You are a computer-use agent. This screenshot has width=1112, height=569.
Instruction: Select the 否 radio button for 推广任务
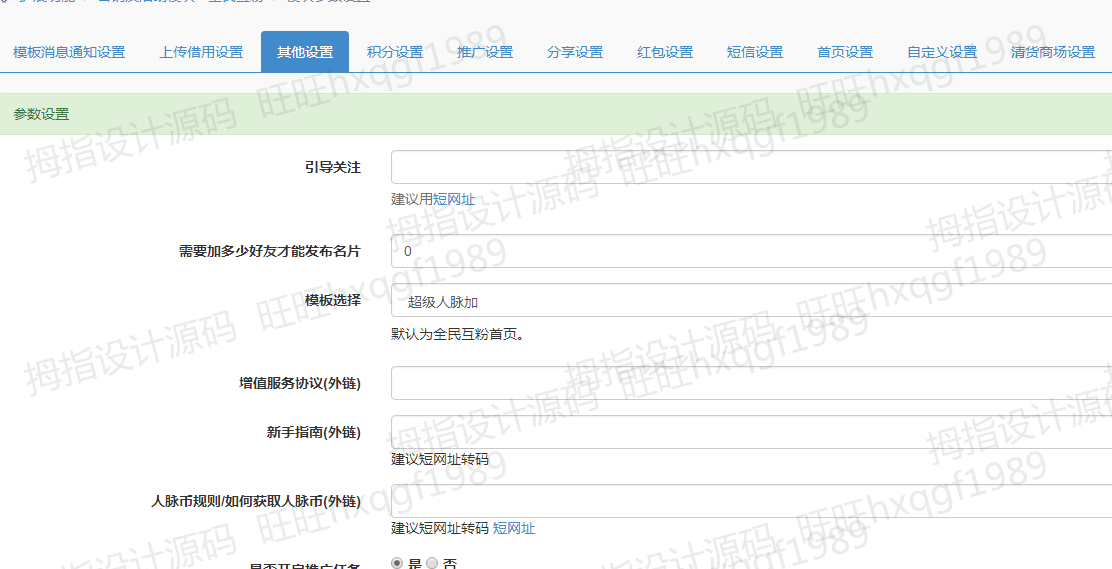432,563
